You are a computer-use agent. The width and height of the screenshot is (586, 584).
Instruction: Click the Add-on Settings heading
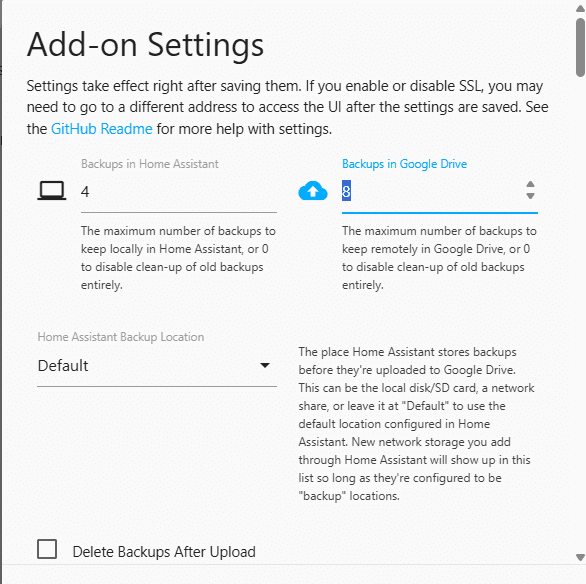pos(145,46)
